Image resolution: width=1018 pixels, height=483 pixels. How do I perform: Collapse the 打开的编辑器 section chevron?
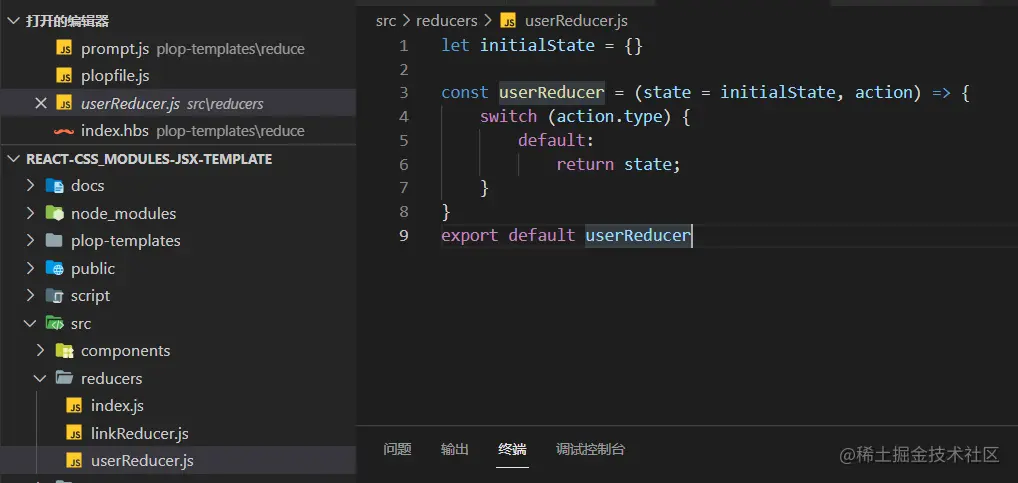point(14,21)
